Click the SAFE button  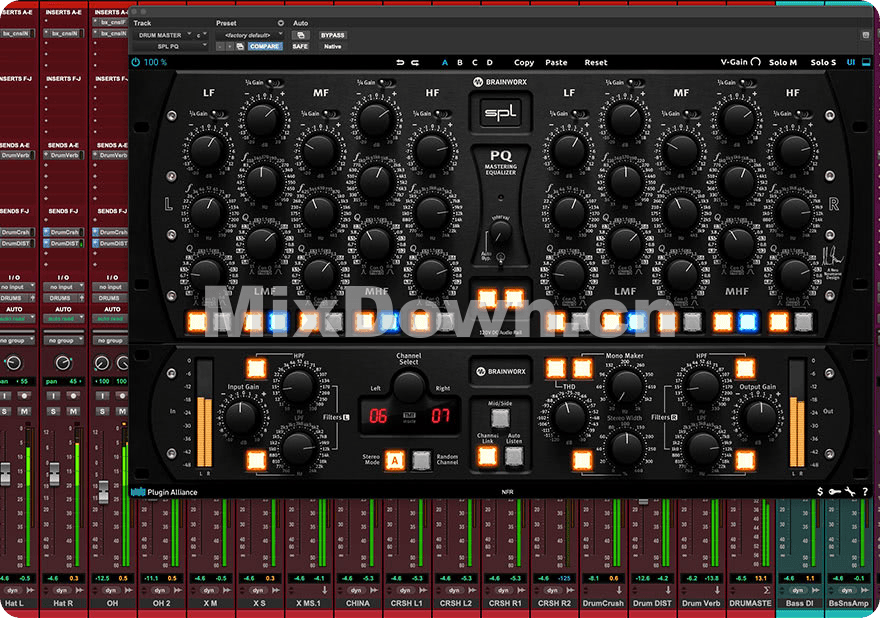(300, 47)
